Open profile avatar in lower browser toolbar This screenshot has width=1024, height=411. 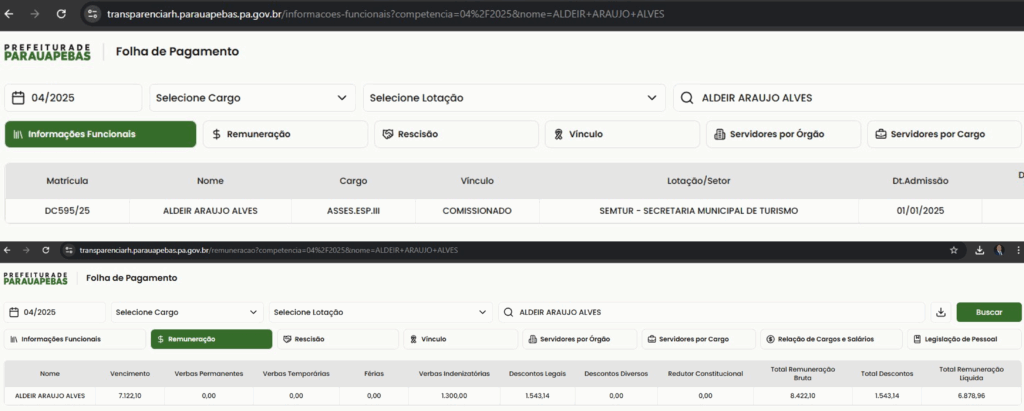click(x=999, y=250)
